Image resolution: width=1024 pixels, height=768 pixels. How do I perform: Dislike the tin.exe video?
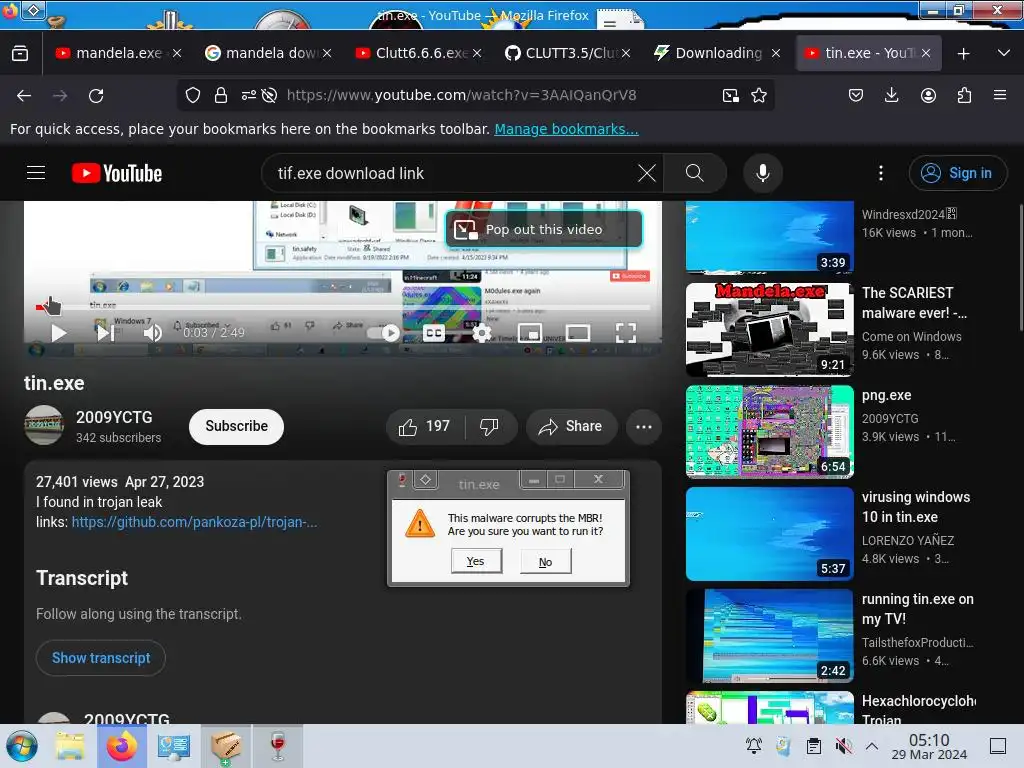tap(489, 426)
